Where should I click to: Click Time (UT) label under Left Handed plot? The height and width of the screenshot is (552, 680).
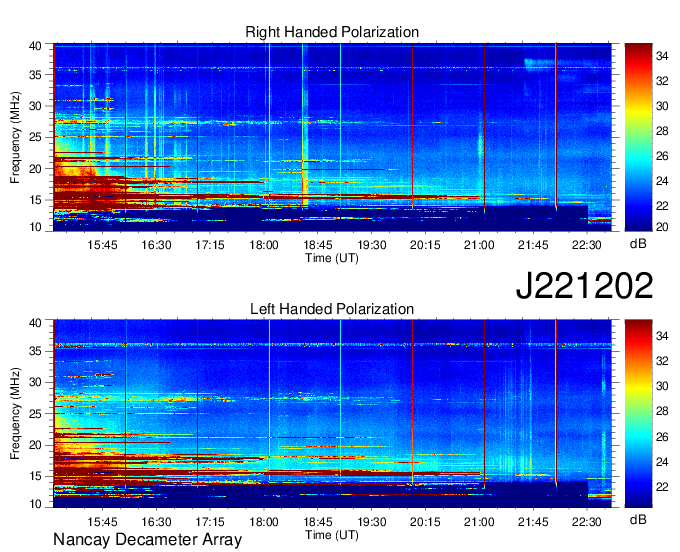tap(332, 535)
